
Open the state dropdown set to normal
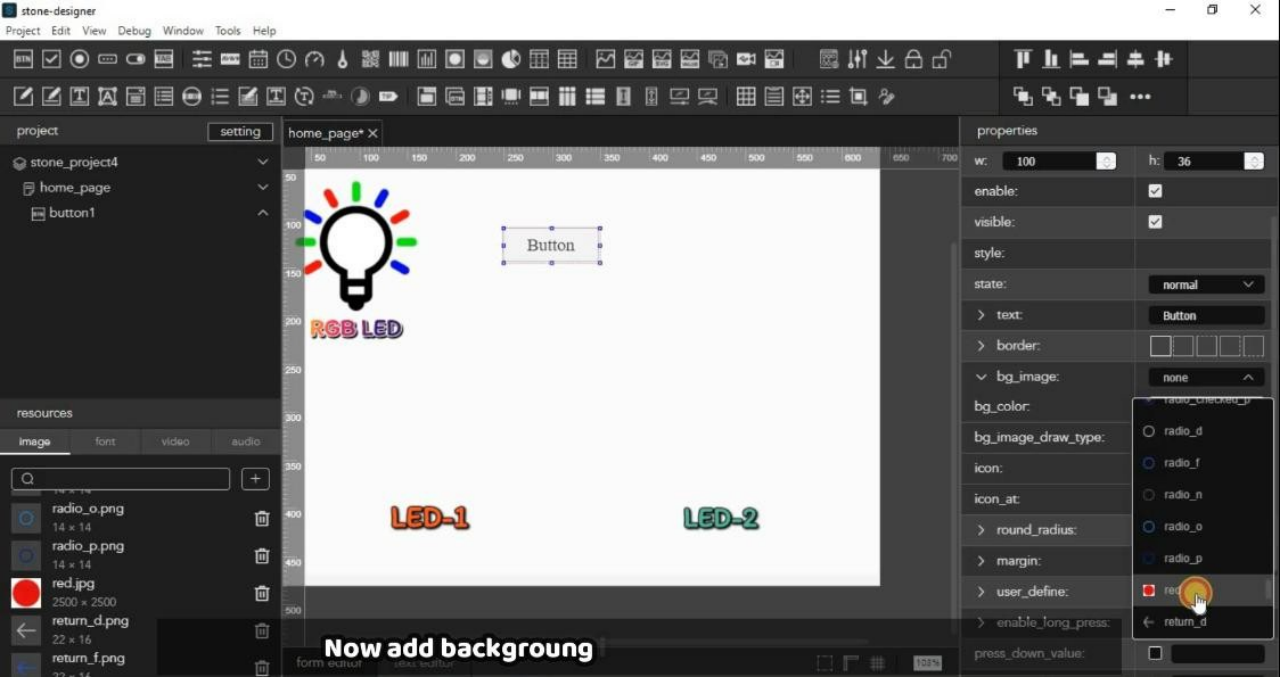click(1206, 285)
